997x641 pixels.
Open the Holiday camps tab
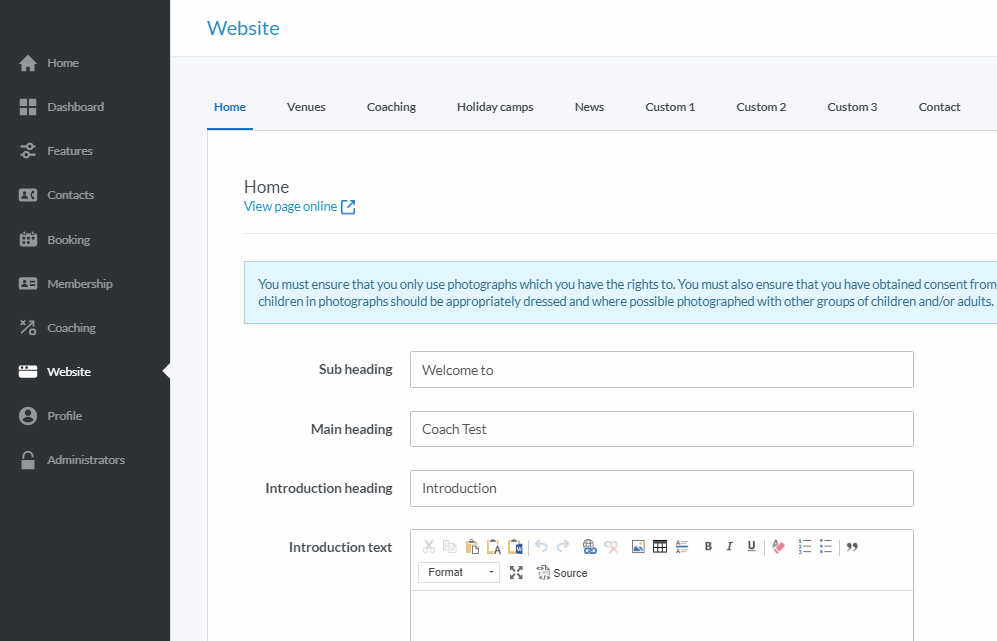[495, 107]
